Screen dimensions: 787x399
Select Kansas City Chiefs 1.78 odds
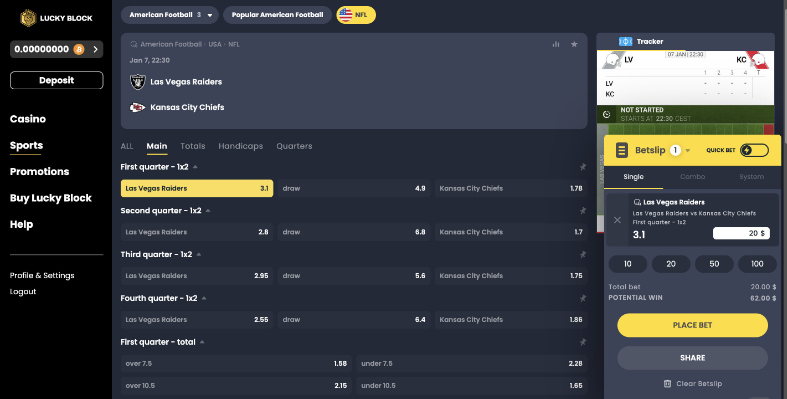click(x=511, y=188)
